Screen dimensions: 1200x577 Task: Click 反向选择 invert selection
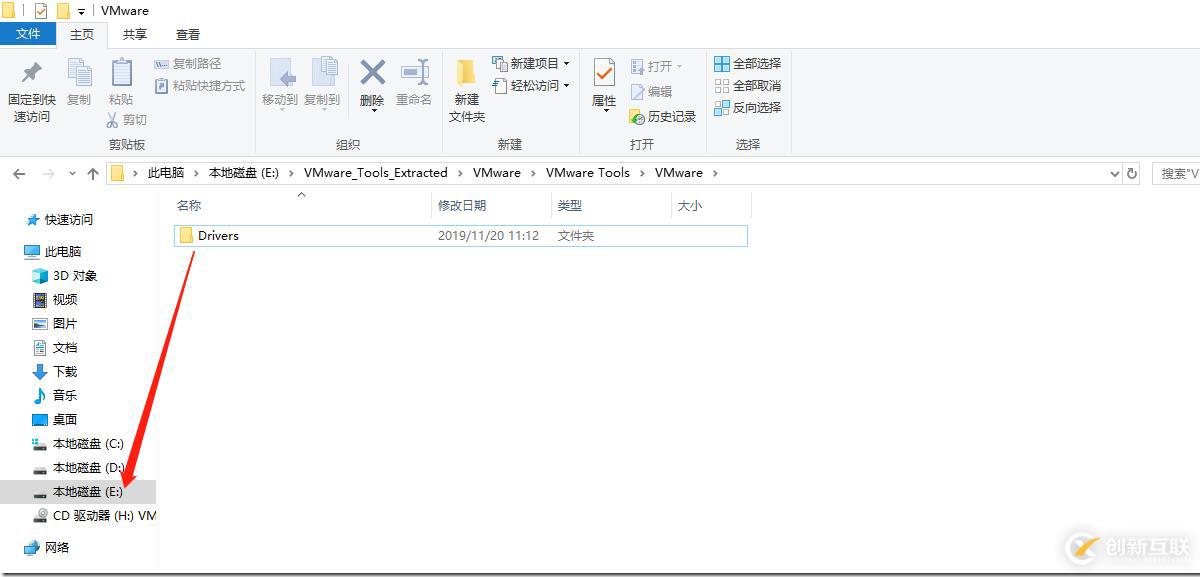click(748, 108)
